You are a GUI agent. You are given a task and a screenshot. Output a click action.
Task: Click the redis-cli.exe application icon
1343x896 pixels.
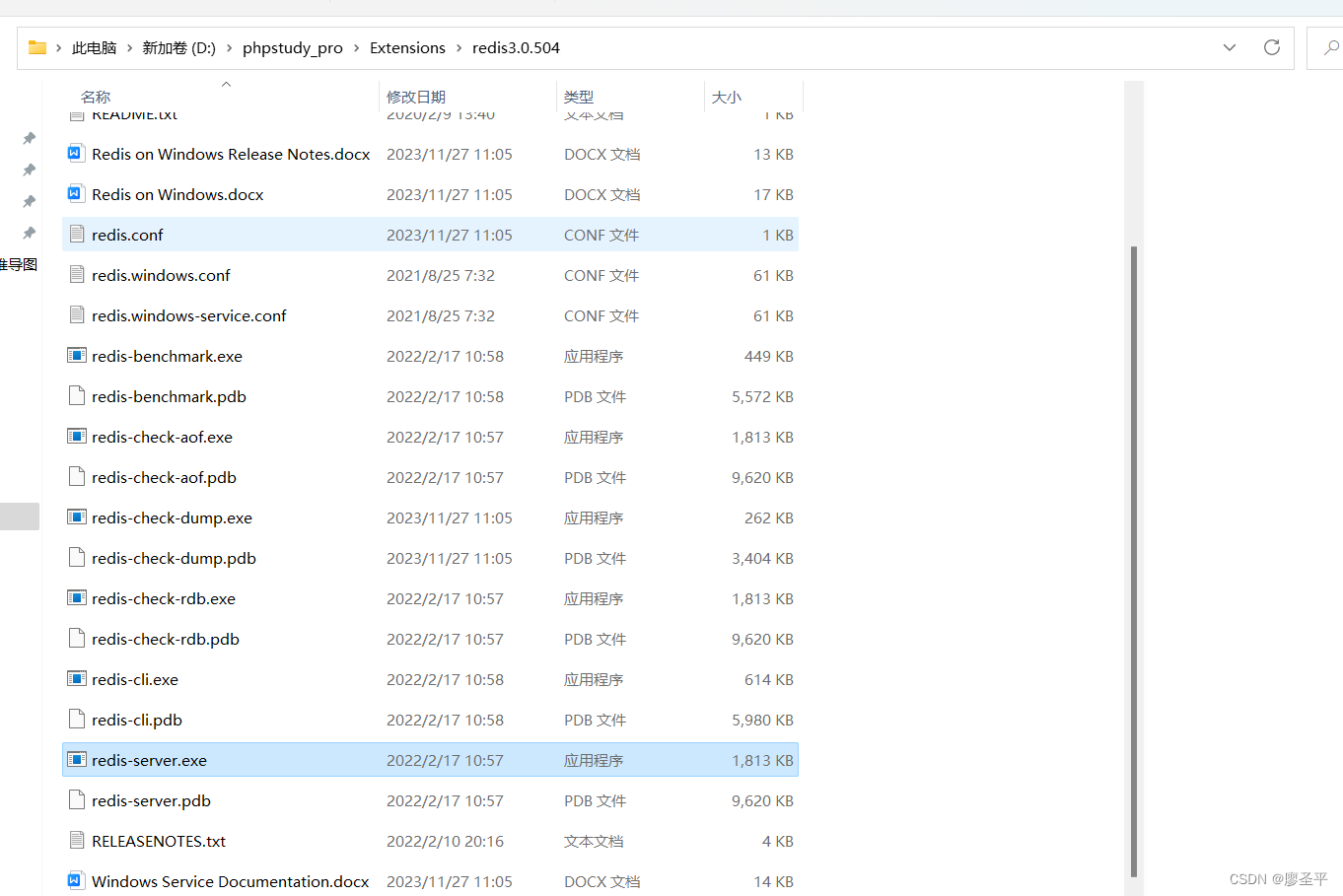[x=76, y=678]
